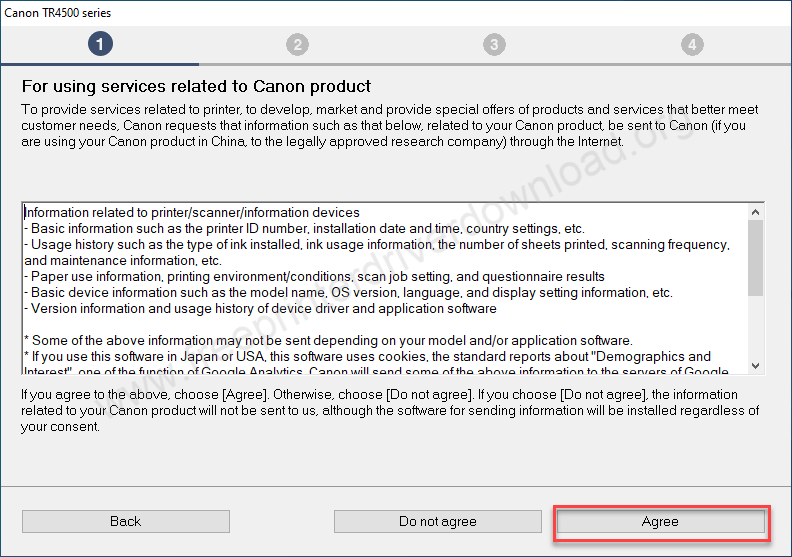This screenshot has width=792, height=557.
Task: Go to previous screen with Back
Action: (x=126, y=521)
